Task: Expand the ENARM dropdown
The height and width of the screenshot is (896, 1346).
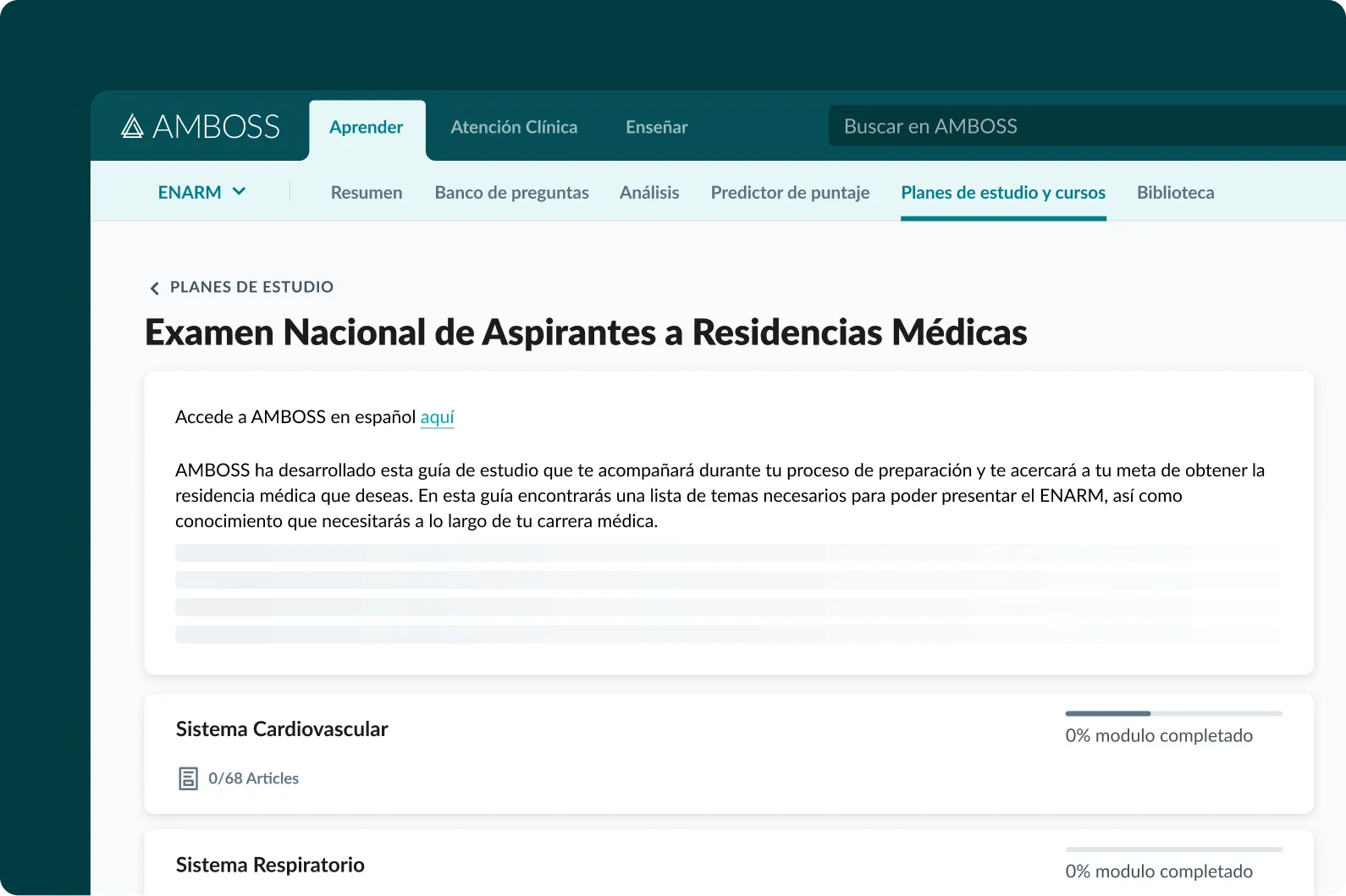Action: click(202, 192)
